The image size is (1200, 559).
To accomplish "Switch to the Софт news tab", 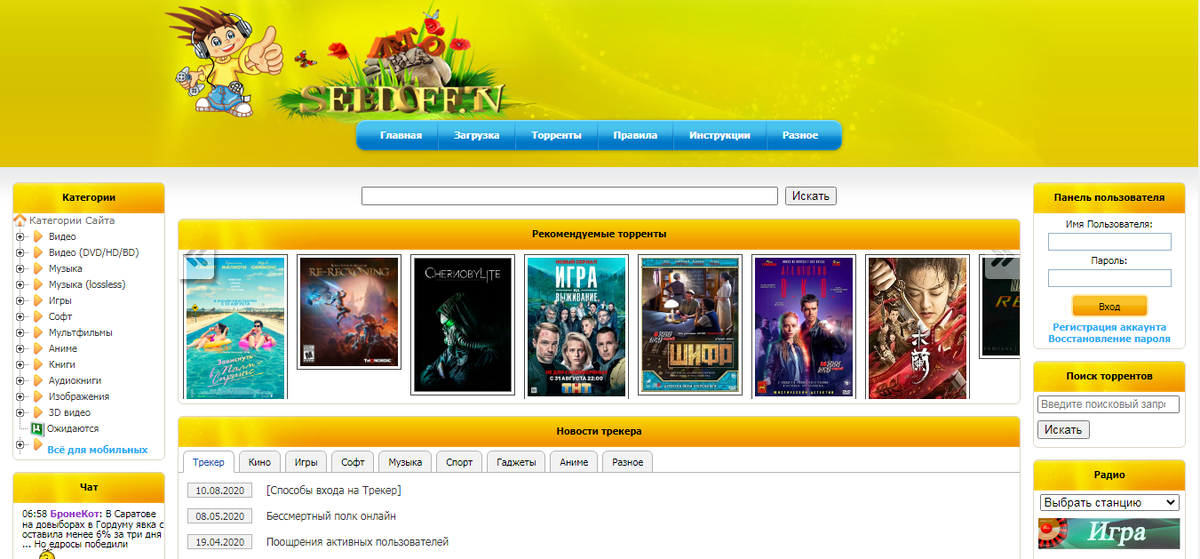I will (x=353, y=462).
